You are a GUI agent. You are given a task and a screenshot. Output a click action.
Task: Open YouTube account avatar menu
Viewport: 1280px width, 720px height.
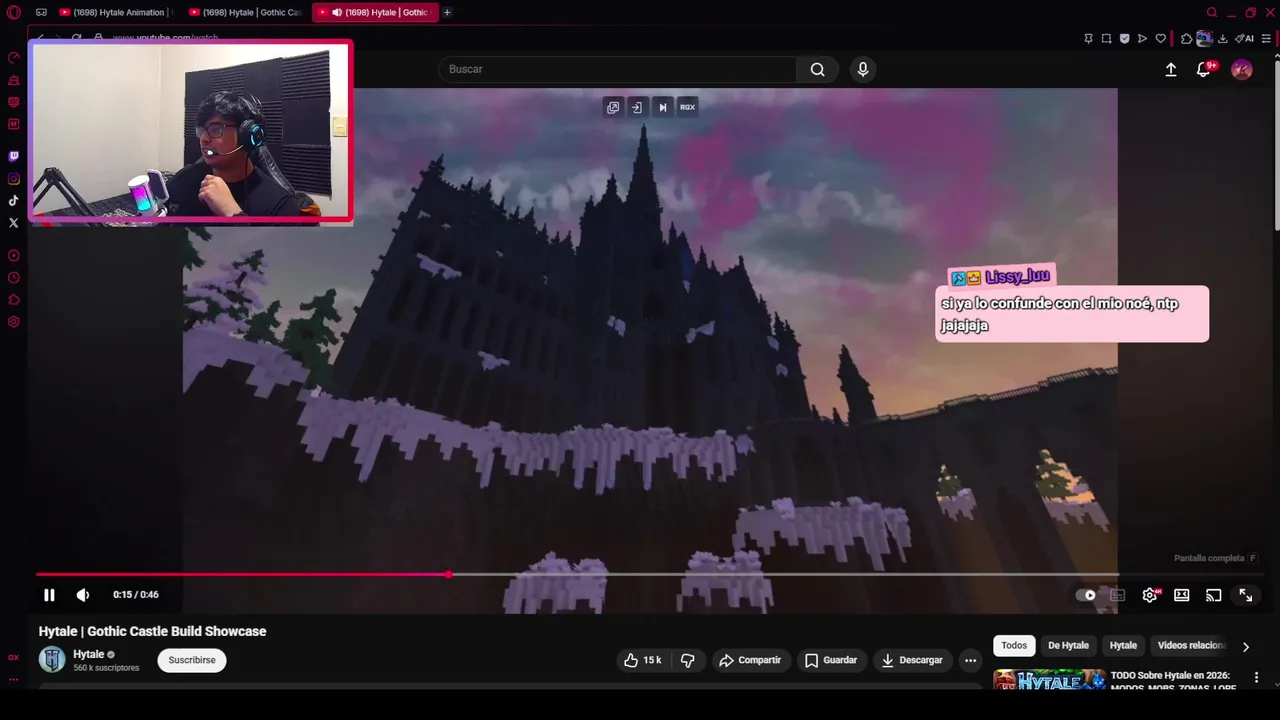[x=1242, y=69]
